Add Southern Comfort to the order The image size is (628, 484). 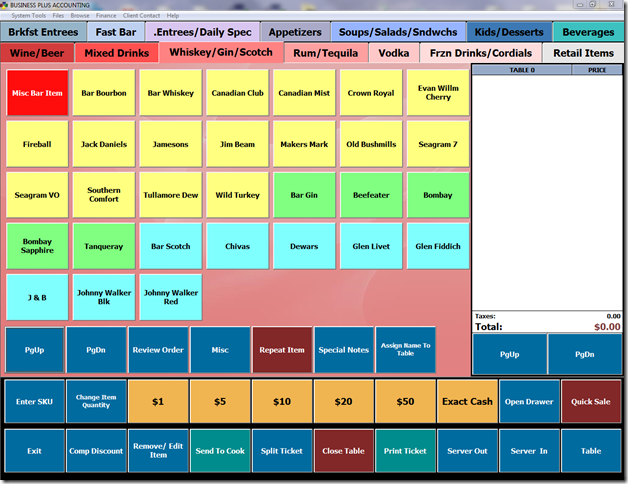click(x=104, y=195)
